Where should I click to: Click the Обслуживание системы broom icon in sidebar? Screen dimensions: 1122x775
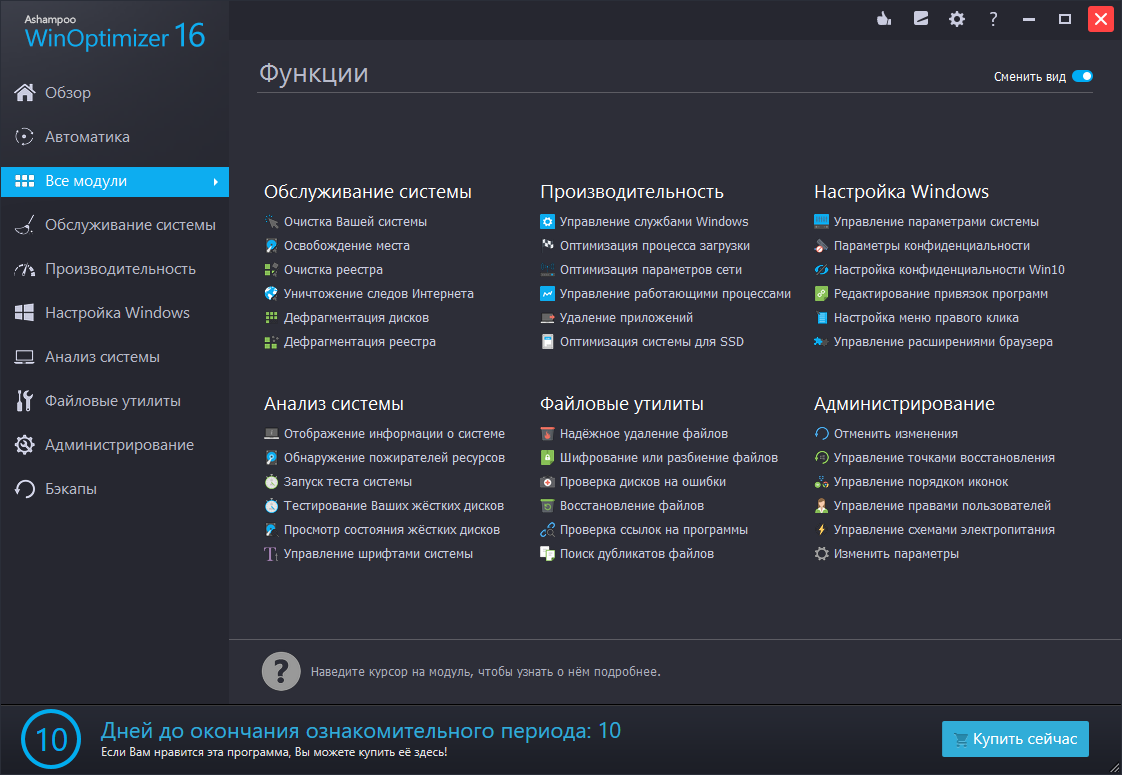(x=24, y=225)
